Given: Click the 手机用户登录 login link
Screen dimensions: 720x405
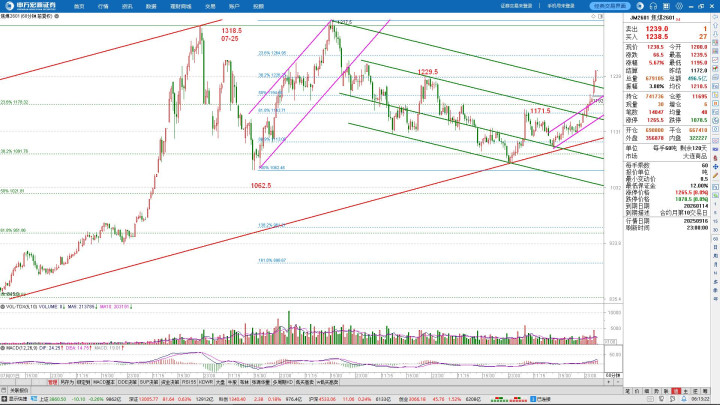Looking at the screenshot, I should point(561,6).
